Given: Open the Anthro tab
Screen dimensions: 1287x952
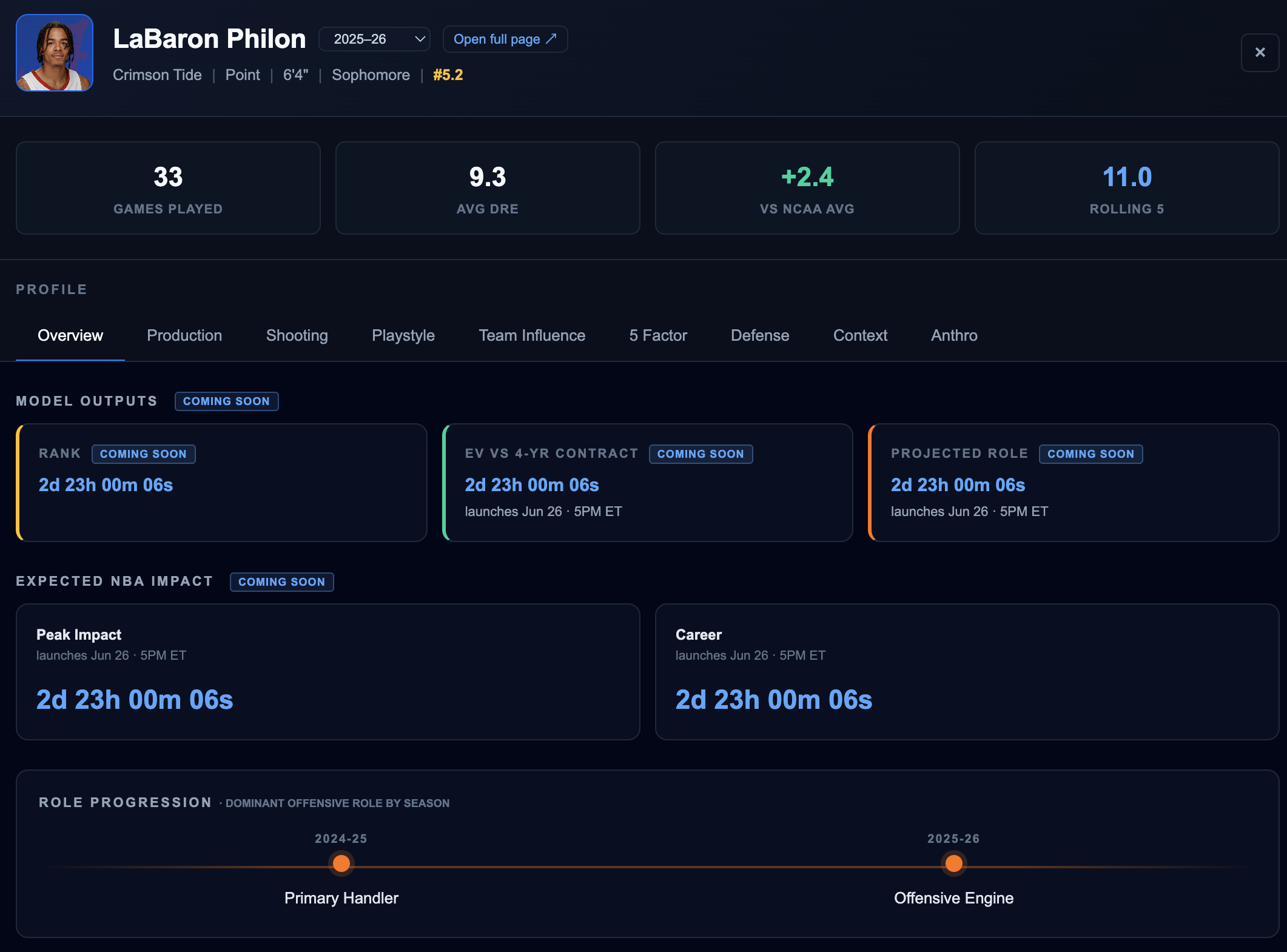Looking at the screenshot, I should pos(954,335).
